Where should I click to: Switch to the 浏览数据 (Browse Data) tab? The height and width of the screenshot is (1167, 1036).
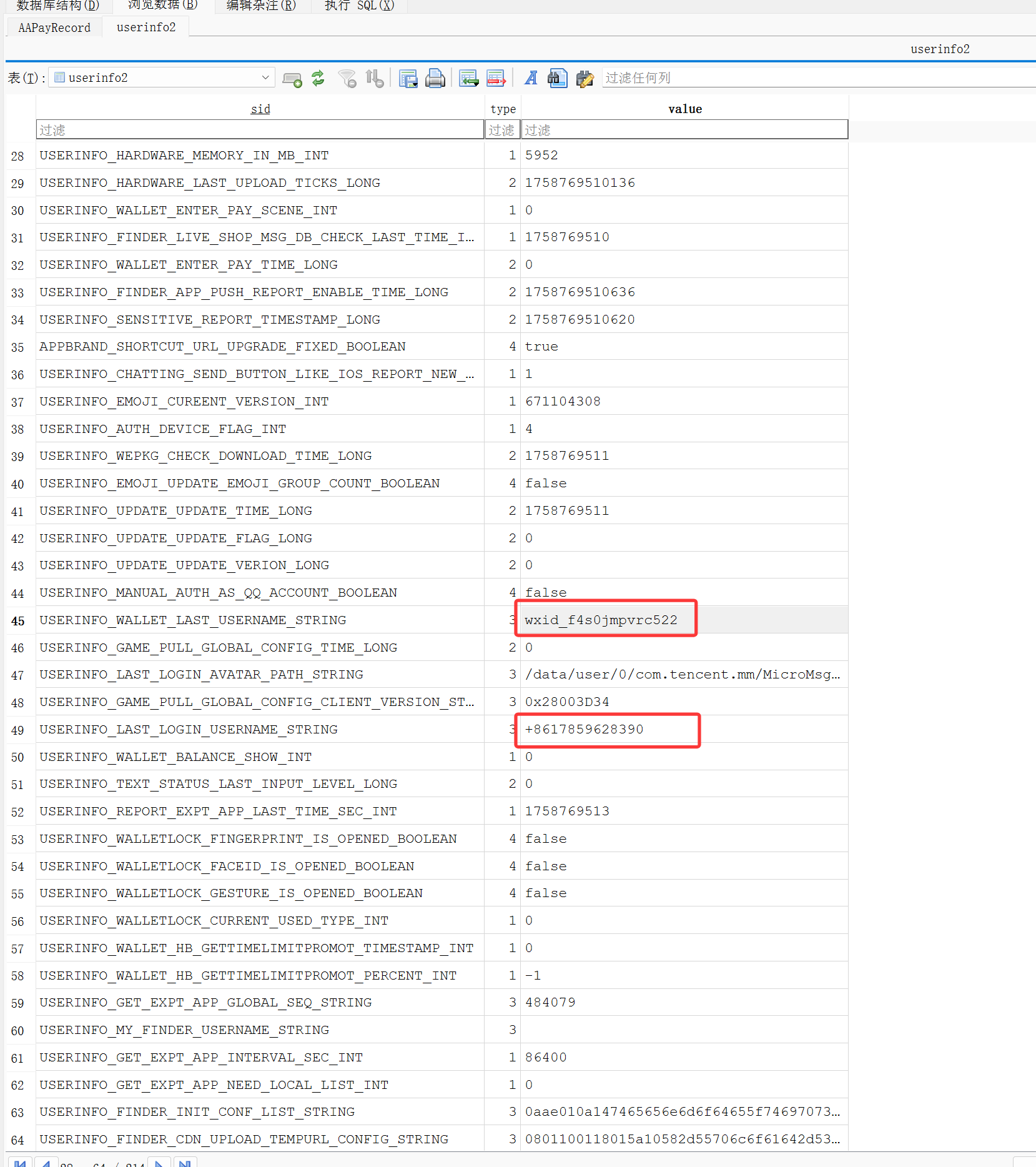click(x=162, y=6)
